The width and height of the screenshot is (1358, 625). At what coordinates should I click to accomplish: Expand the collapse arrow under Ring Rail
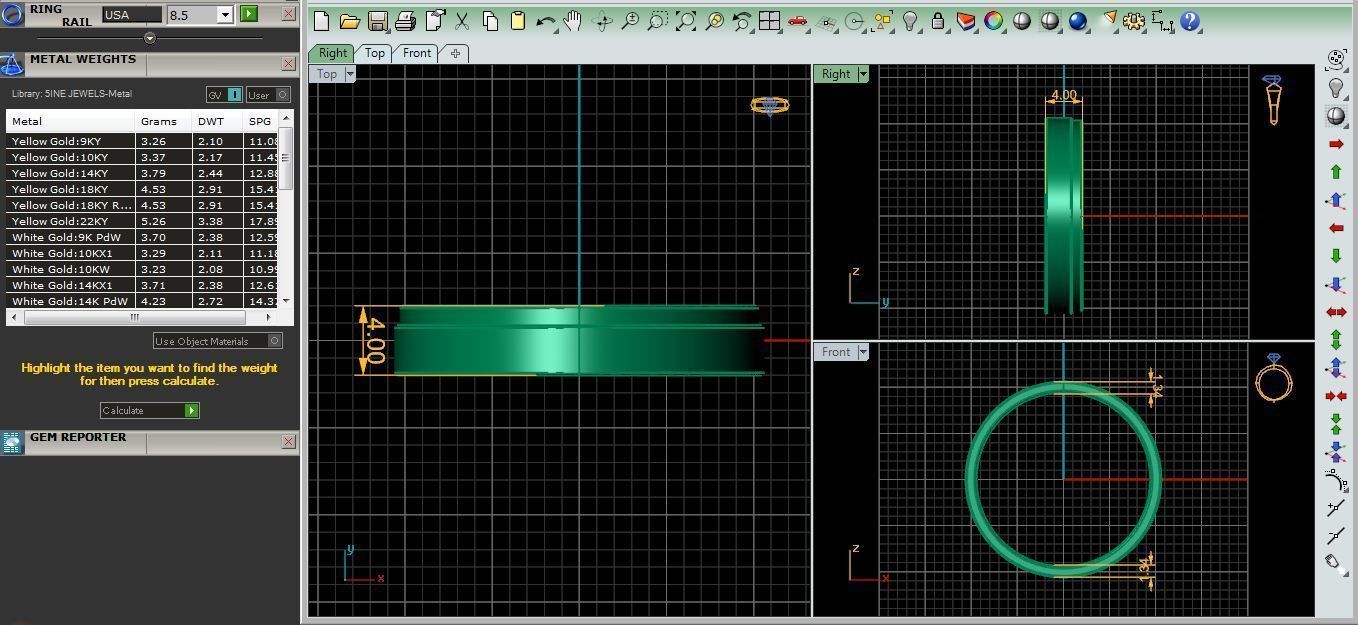click(150, 38)
